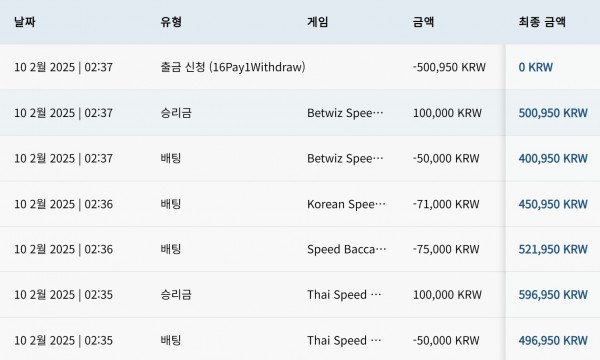Click the 0 KRW final balance
Image resolution: width=600 pixels, height=360 pixels.
[x=536, y=67]
